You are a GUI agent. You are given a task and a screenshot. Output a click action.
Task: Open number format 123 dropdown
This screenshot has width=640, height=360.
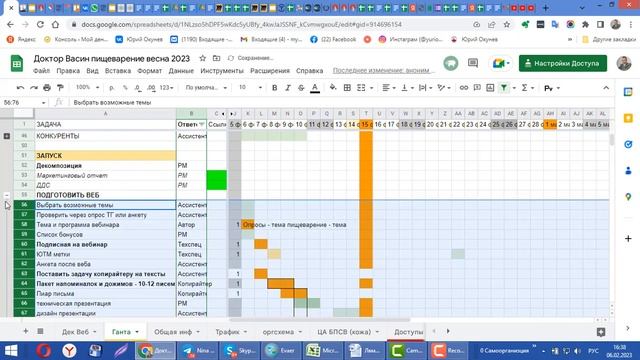point(167,88)
